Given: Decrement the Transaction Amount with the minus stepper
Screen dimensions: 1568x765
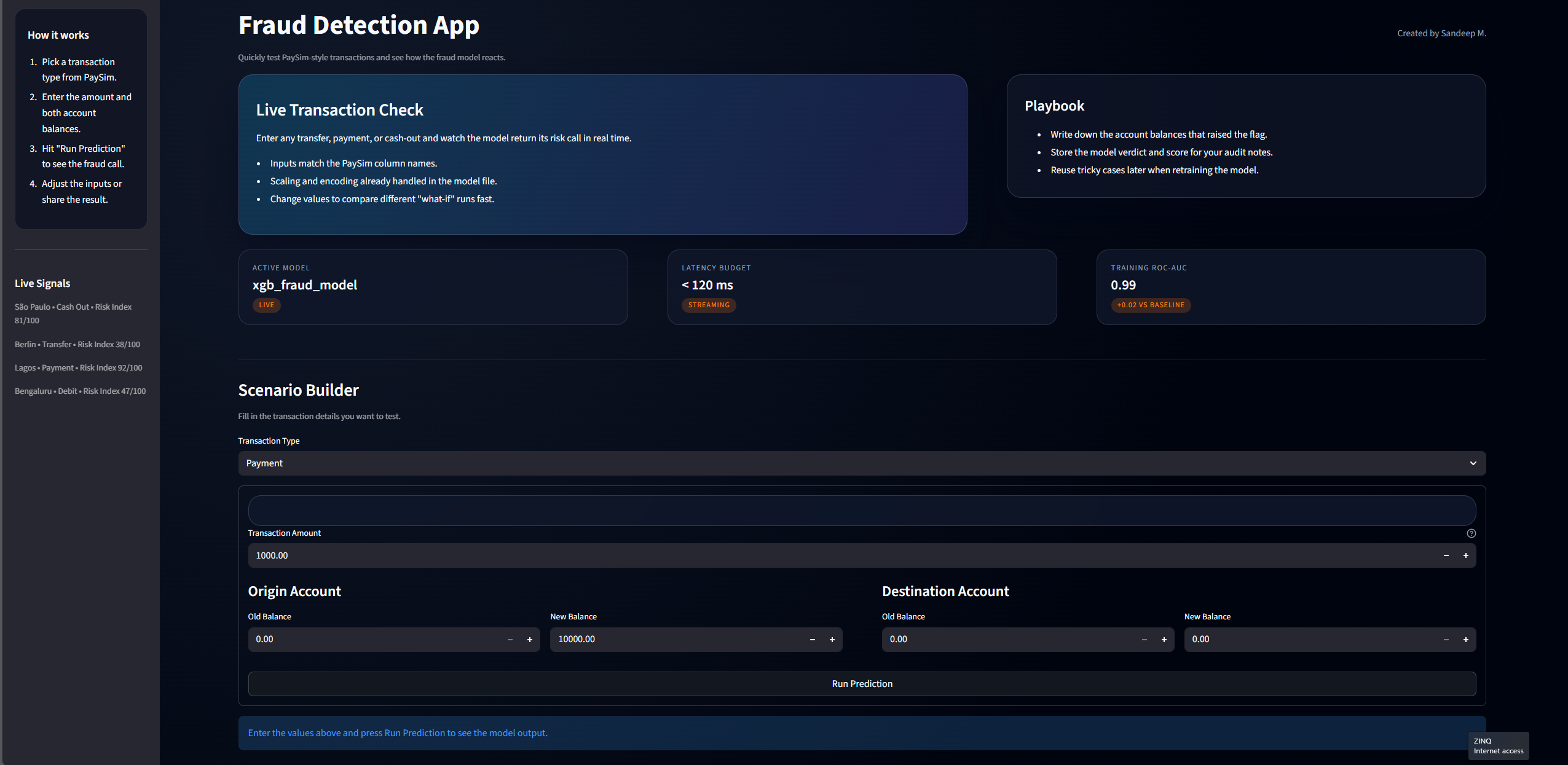Looking at the screenshot, I should [x=1446, y=555].
